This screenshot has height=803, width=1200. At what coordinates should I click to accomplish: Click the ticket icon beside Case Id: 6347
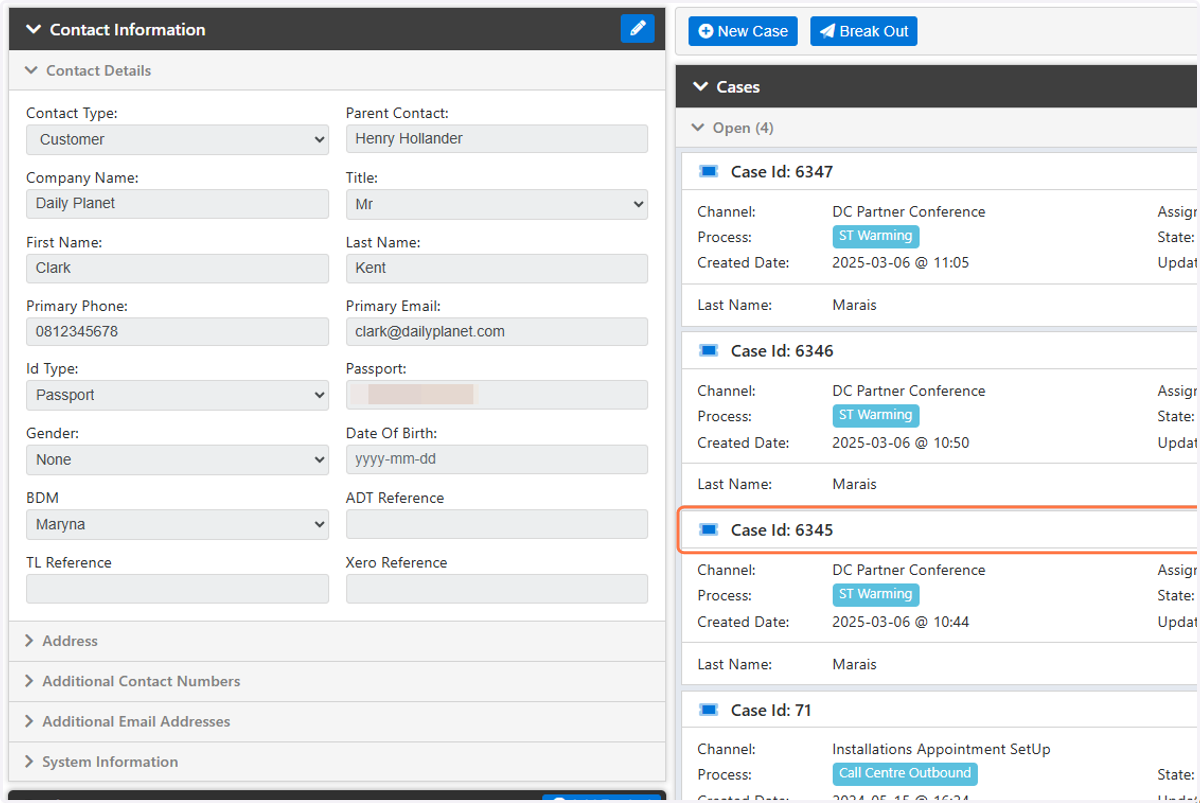709,172
